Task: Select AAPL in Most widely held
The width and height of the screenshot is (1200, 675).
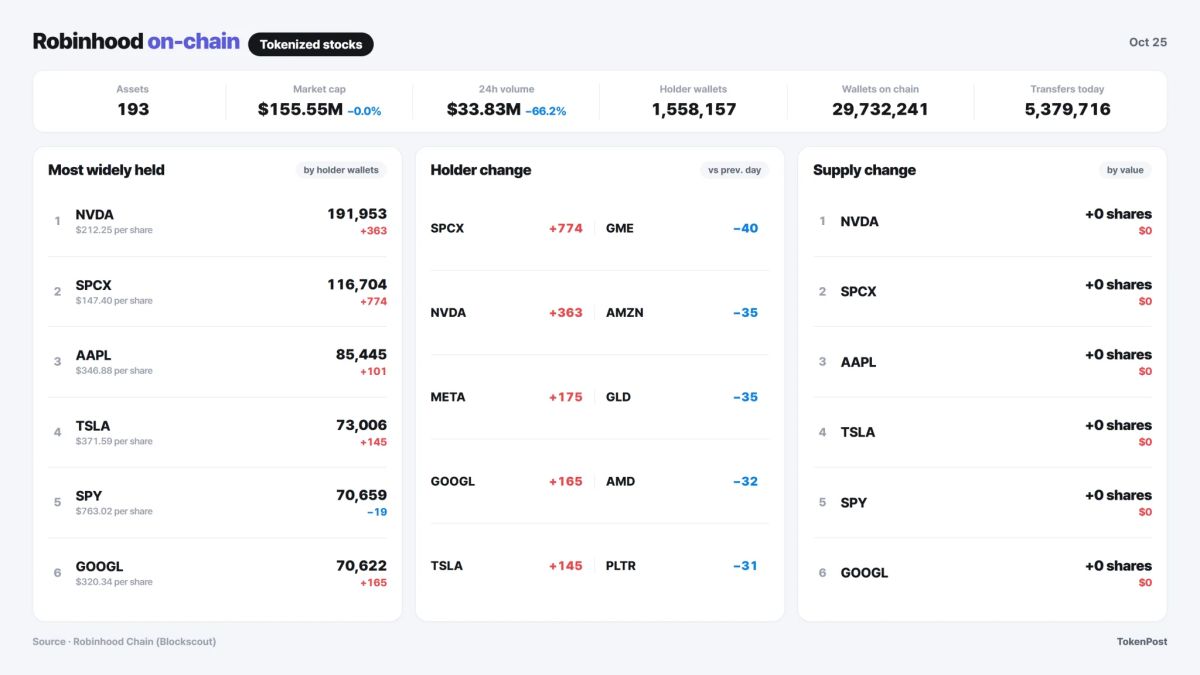Action: coord(94,355)
